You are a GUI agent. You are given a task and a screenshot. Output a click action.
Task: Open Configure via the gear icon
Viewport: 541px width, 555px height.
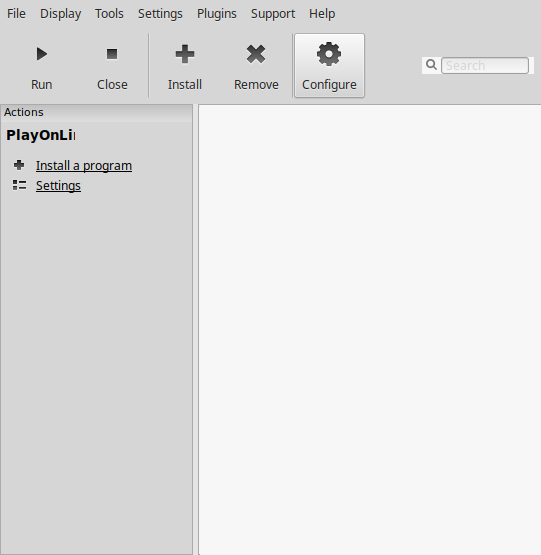(329, 54)
